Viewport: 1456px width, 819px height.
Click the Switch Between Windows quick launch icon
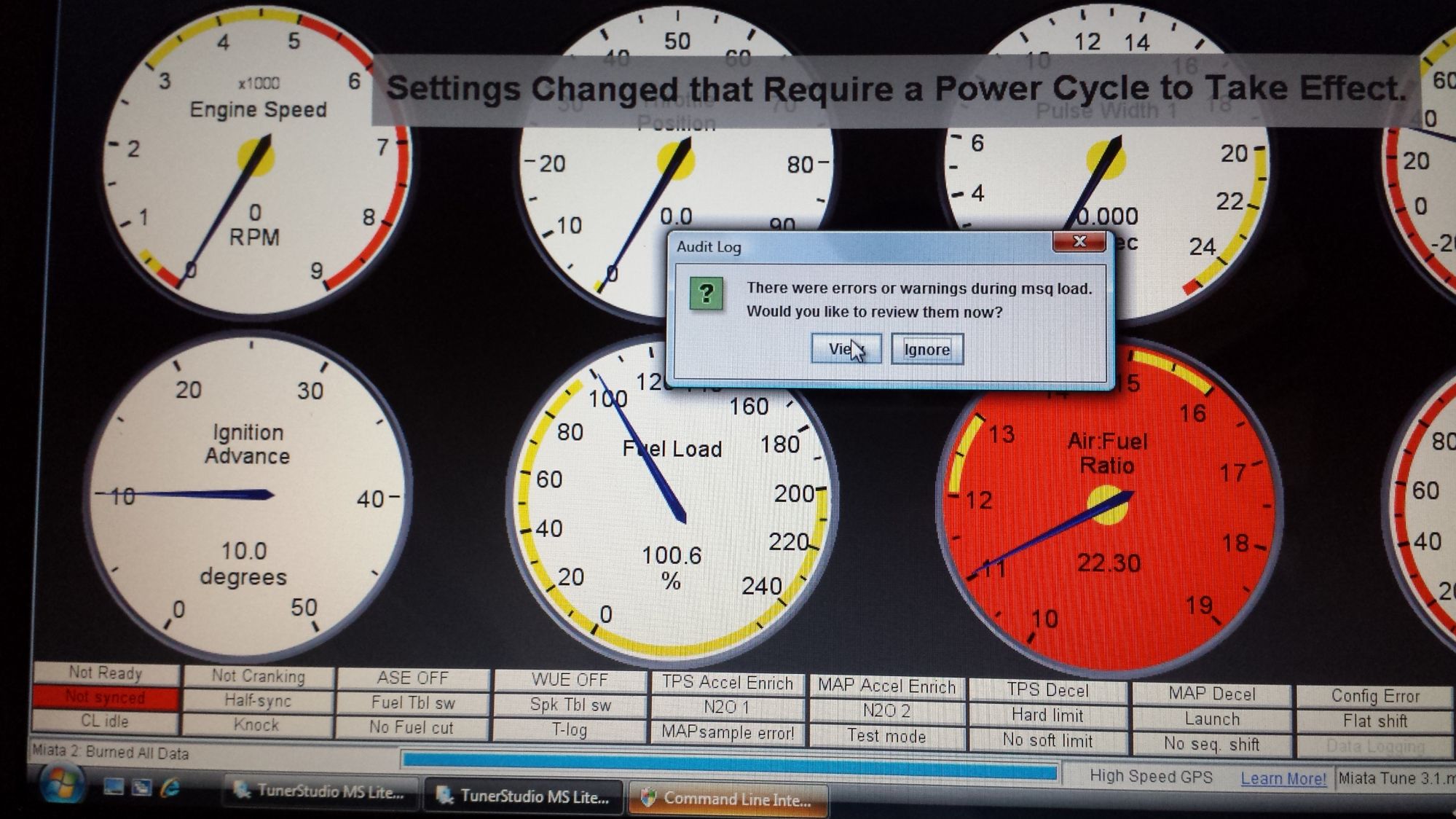pos(141,788)
